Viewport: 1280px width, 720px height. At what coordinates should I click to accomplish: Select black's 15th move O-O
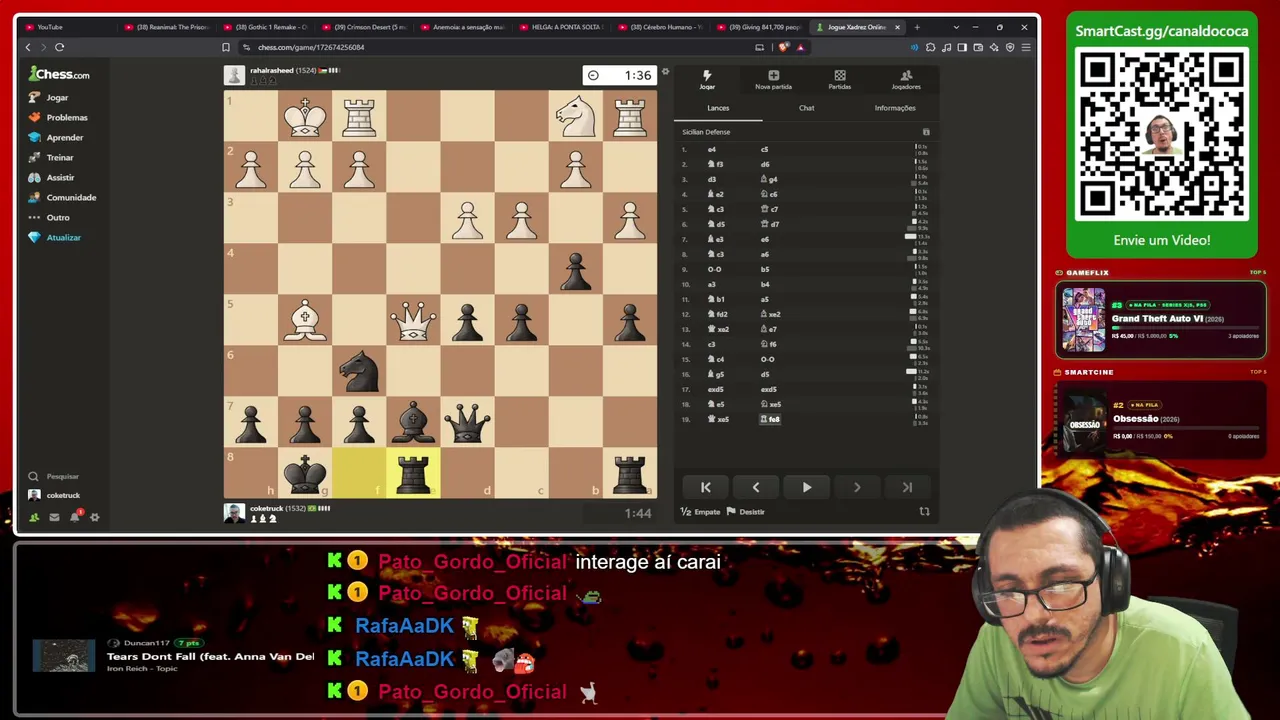(x=768, y=359)
